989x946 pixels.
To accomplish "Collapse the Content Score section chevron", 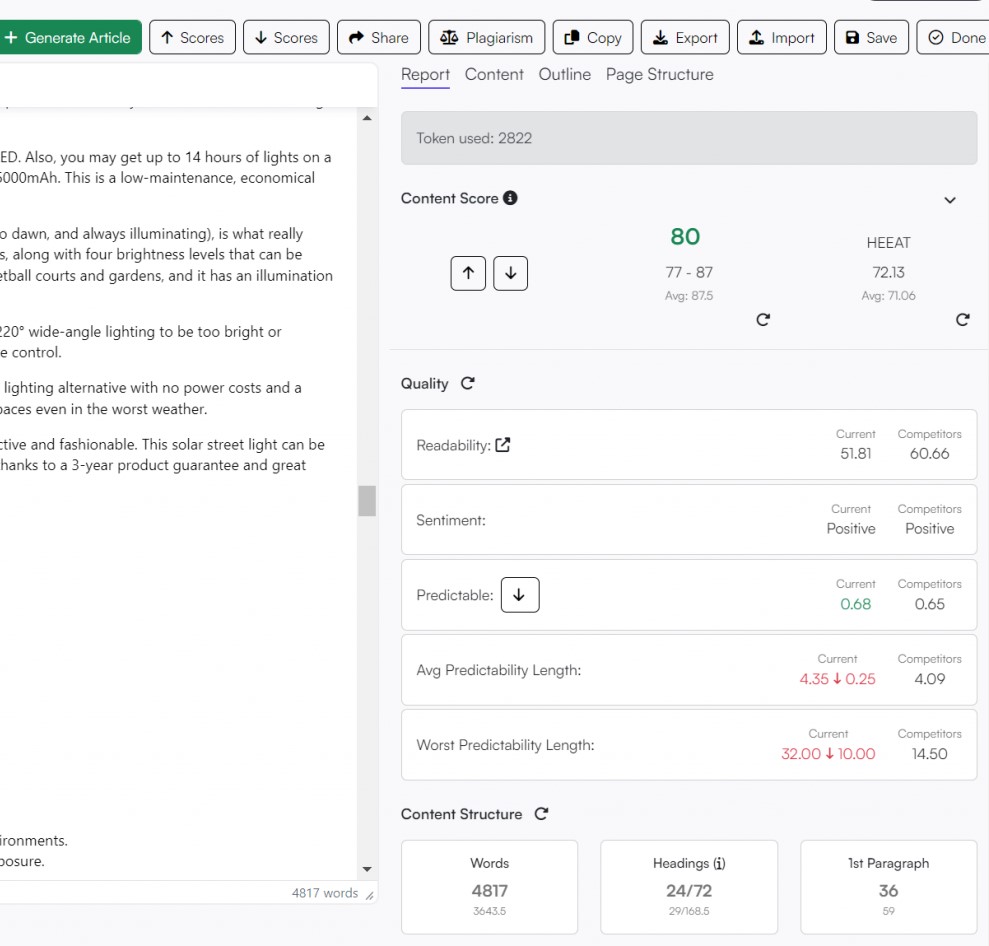I will [x=950, y=200].
